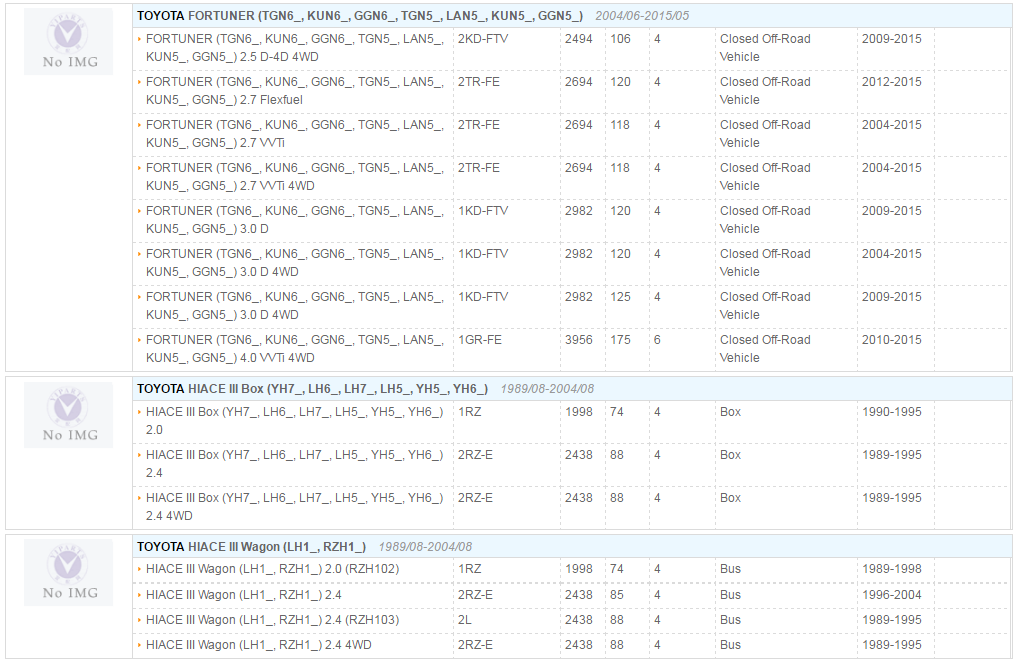This screenshot has width=1019, height=662.
Task: Click the orange arrow beside HIACE III Wagon 2.4 (RZH103)
Action: [140, 620]
